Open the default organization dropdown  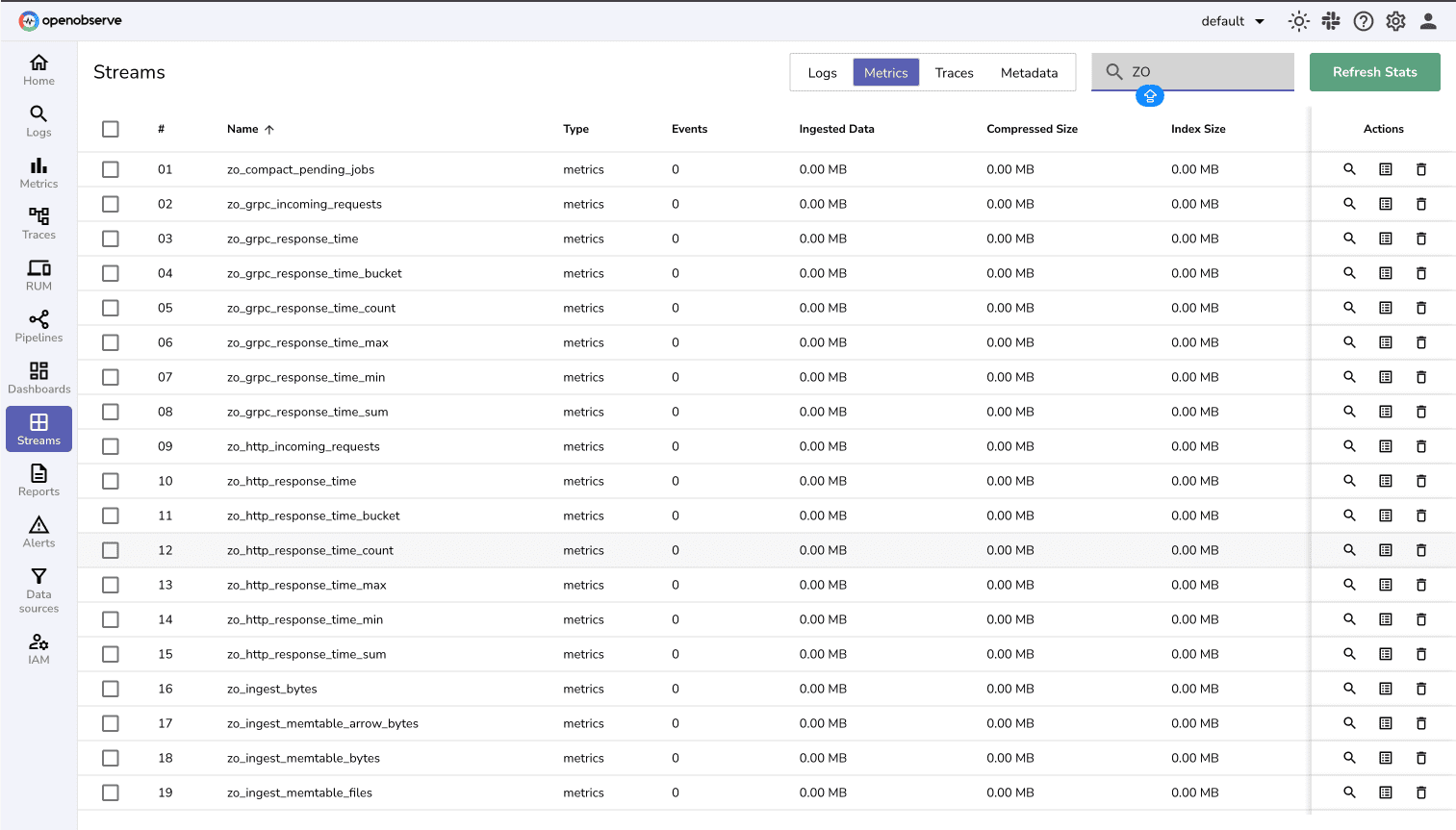(1232, 20)
